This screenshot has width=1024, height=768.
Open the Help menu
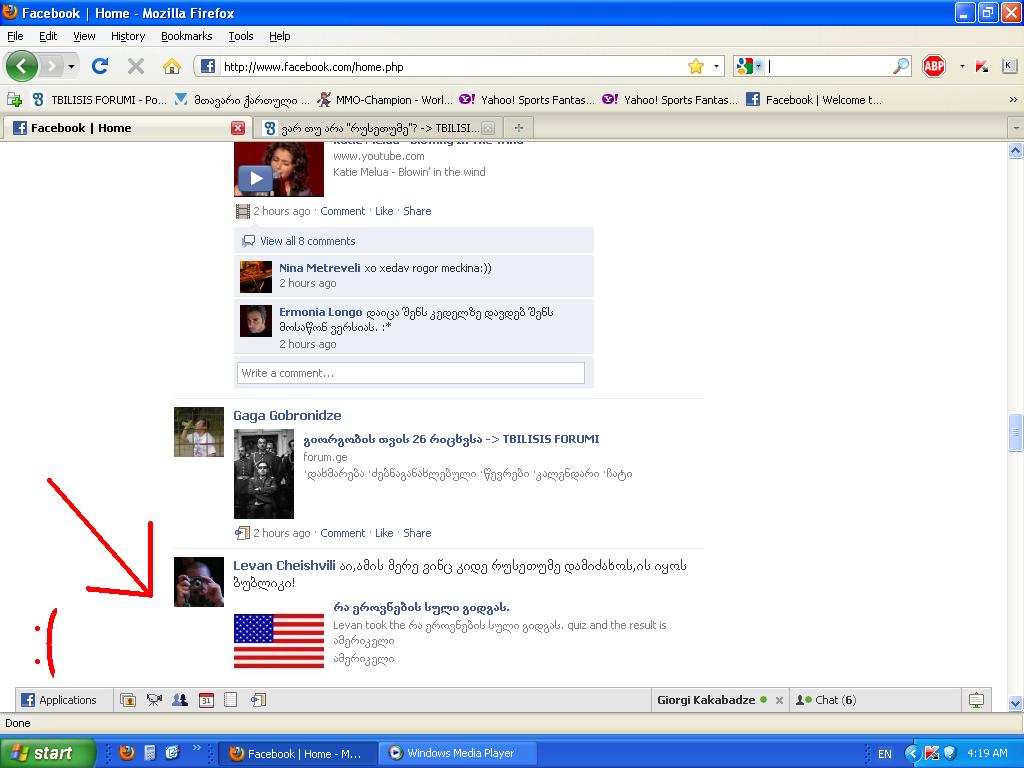[280, 36]
